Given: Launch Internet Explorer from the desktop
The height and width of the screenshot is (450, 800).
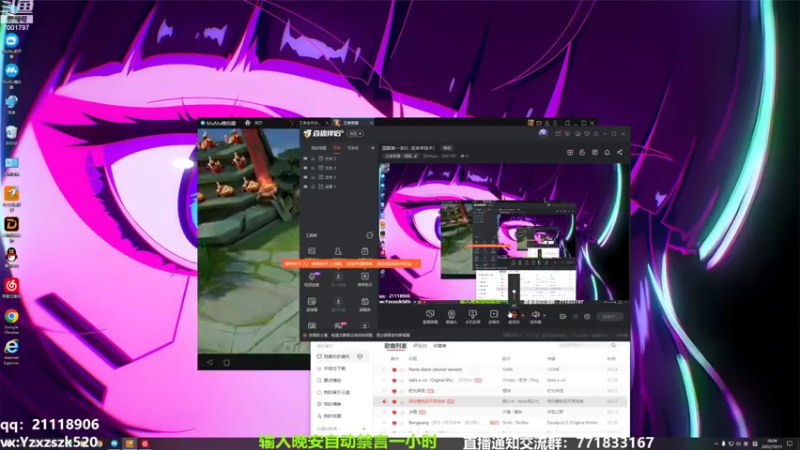Looking at the screenshot, I should 11,351.
